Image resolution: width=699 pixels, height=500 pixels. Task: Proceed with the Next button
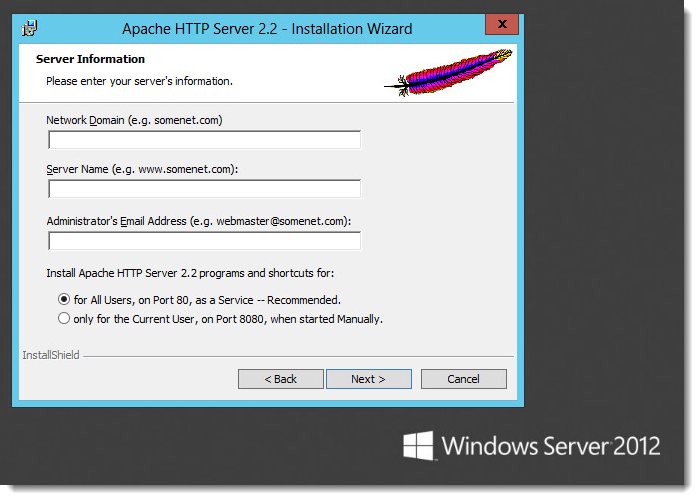click(368, 379)
